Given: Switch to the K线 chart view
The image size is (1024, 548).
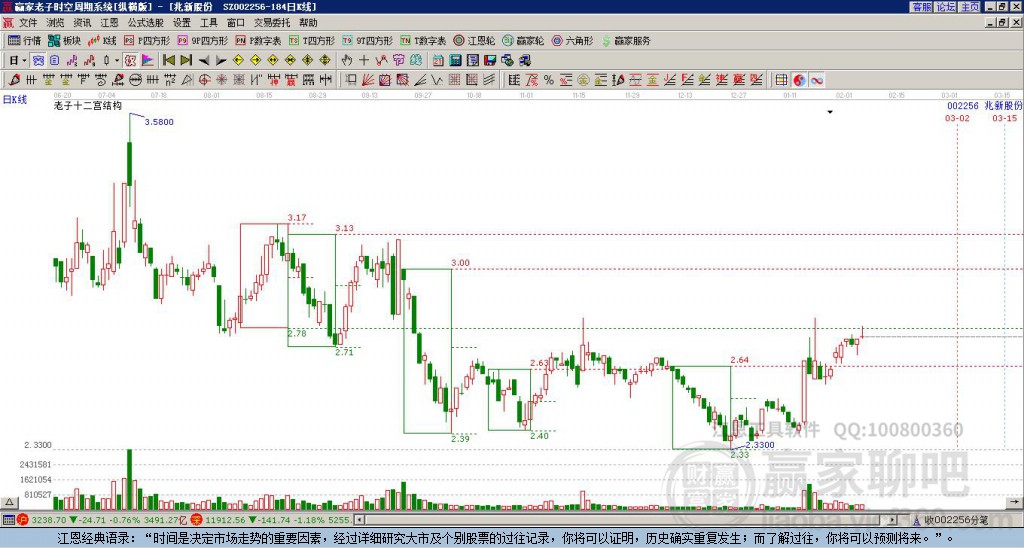Looking at the screenshot, I should (x=102, y=40).
